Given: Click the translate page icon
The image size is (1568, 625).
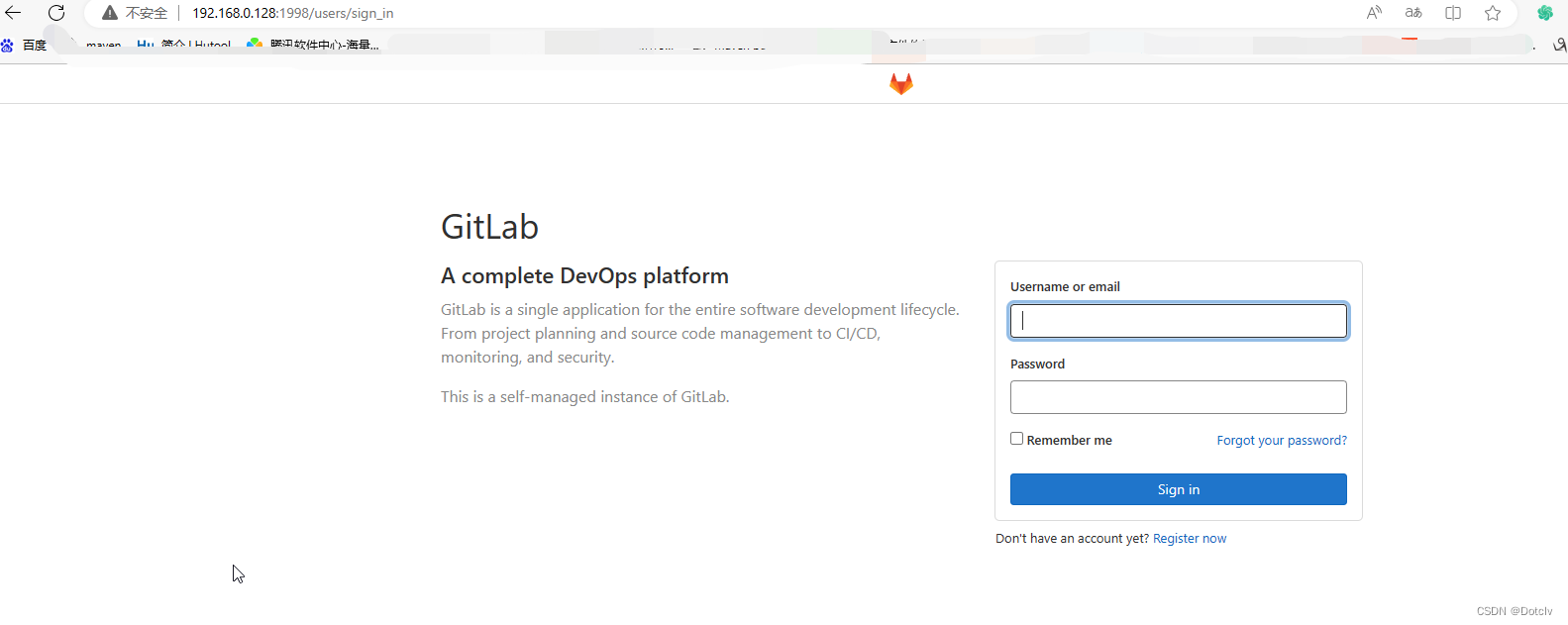Looking at the screenshot, I should pos(1413,13).
